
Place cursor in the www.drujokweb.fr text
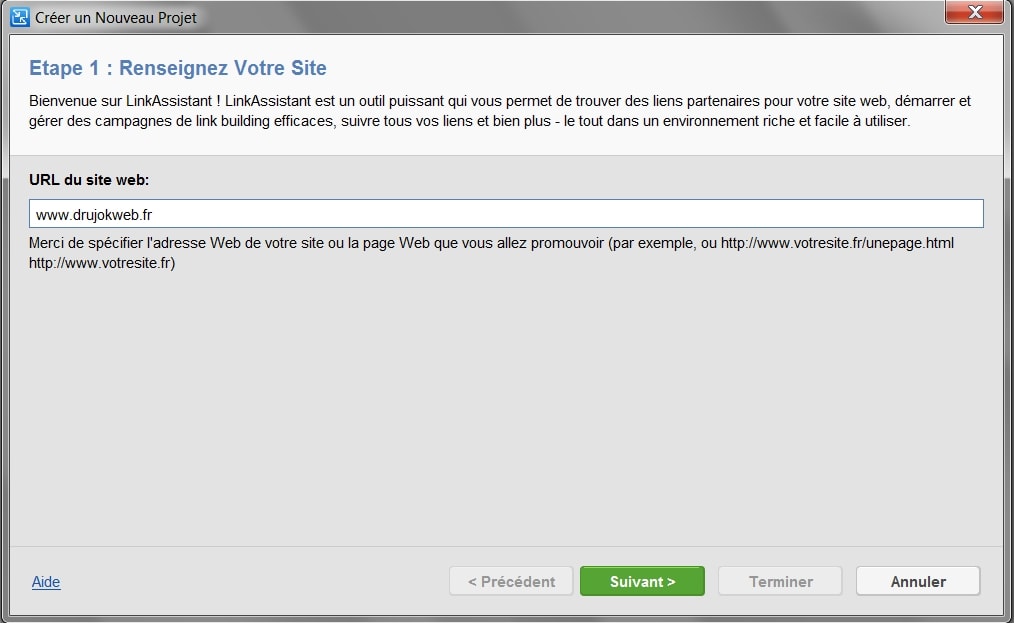click(94, 215)
